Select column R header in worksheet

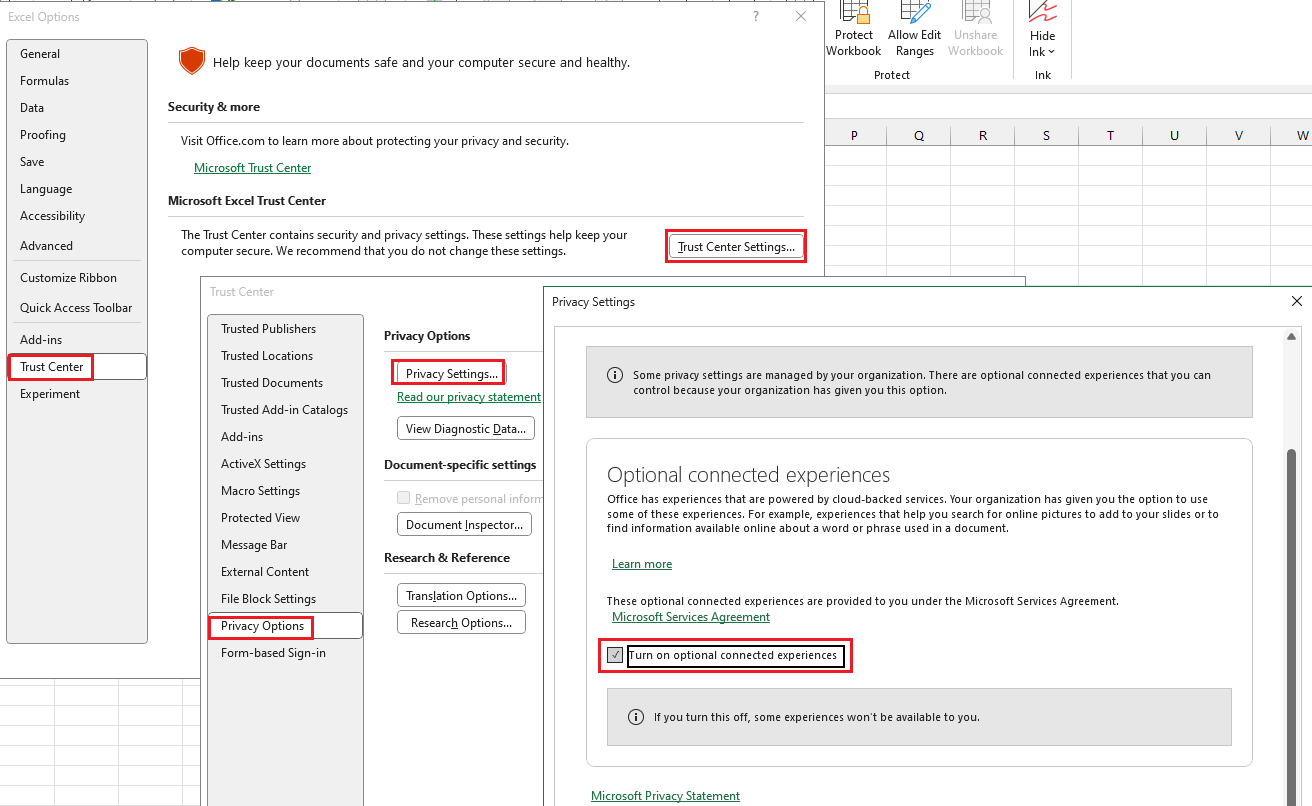click(x=983, y=135)
